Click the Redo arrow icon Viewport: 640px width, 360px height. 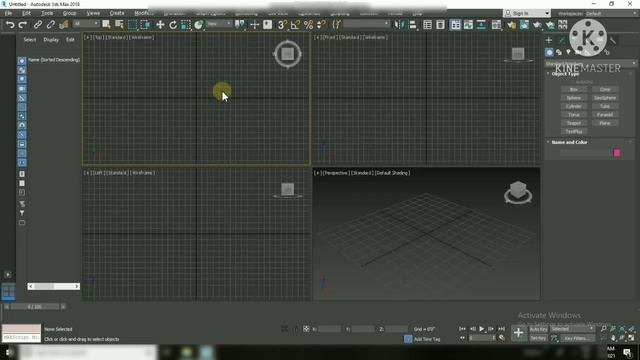(23, 25)
